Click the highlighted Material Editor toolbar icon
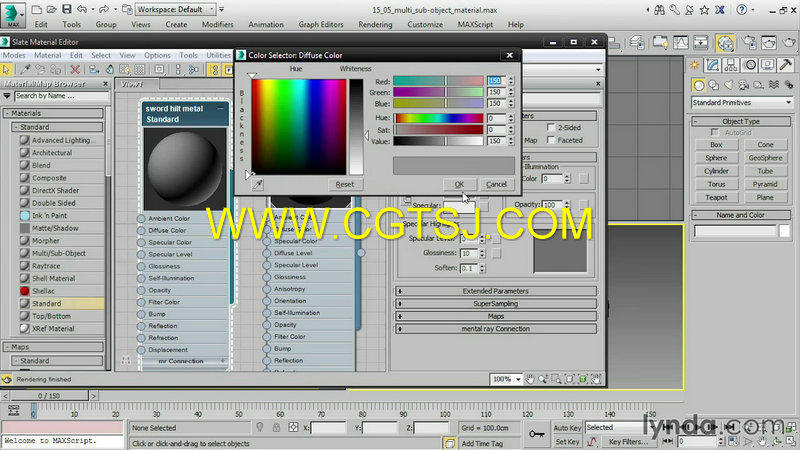800x450 pixels. click(x=725, y=43)
